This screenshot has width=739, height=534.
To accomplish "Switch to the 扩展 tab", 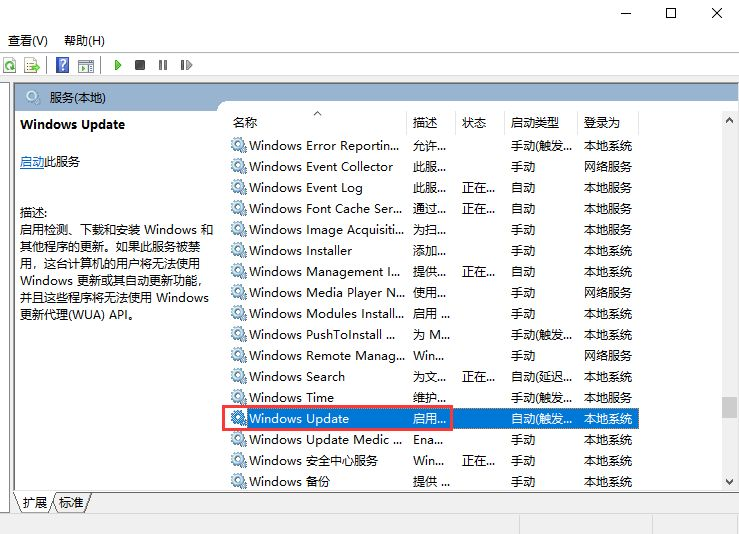I will point(35,503).
